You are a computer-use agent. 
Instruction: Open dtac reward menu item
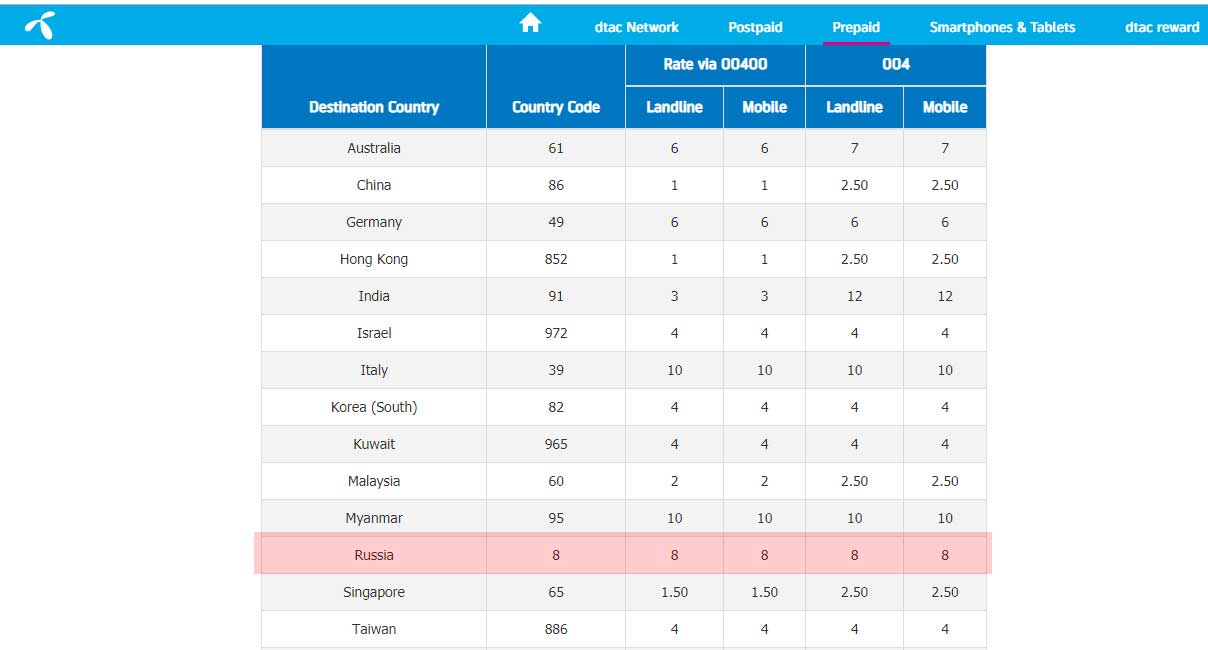click(1161, 27)
